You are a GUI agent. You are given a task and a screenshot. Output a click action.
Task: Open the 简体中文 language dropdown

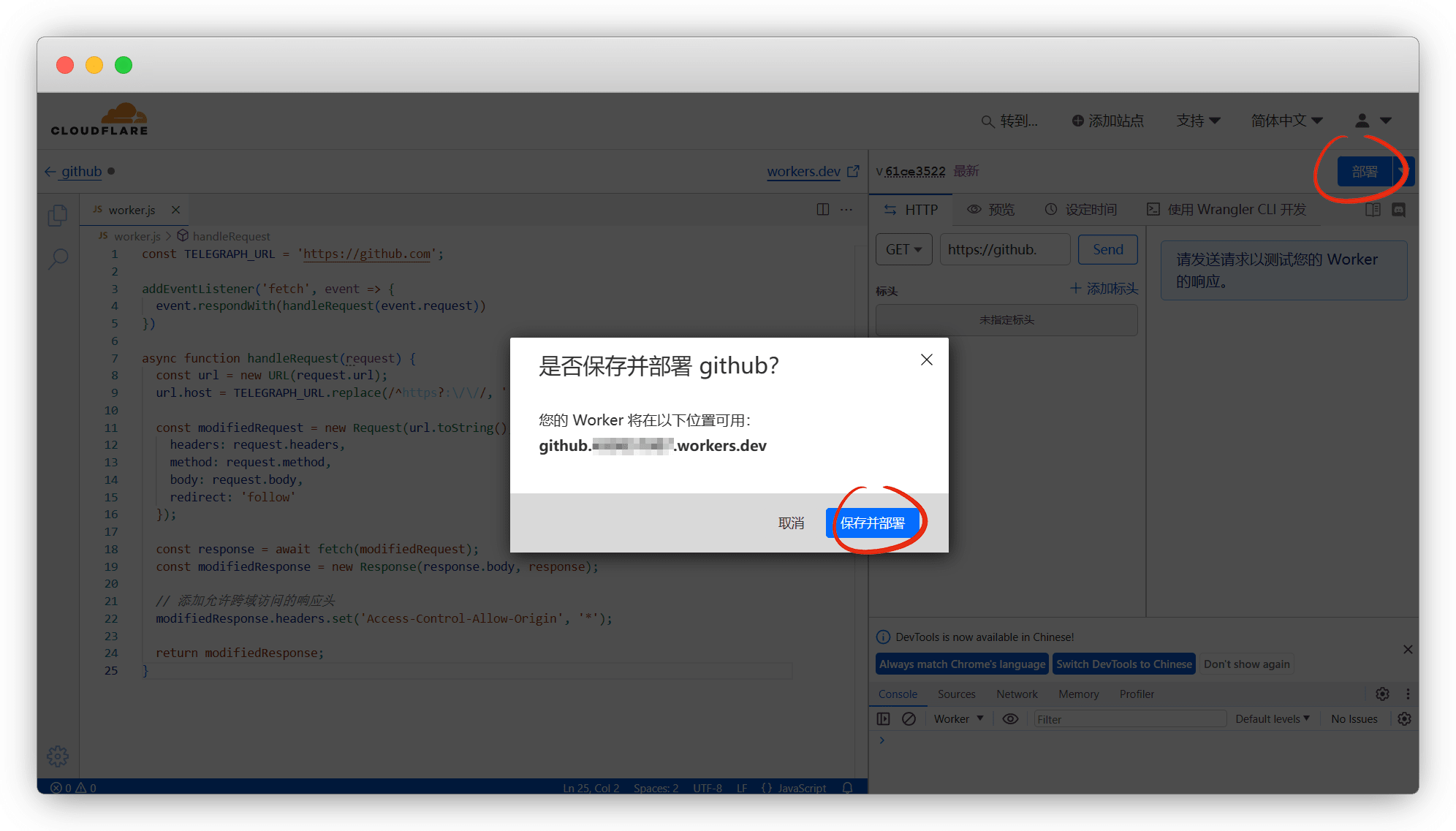(1286, 121)
